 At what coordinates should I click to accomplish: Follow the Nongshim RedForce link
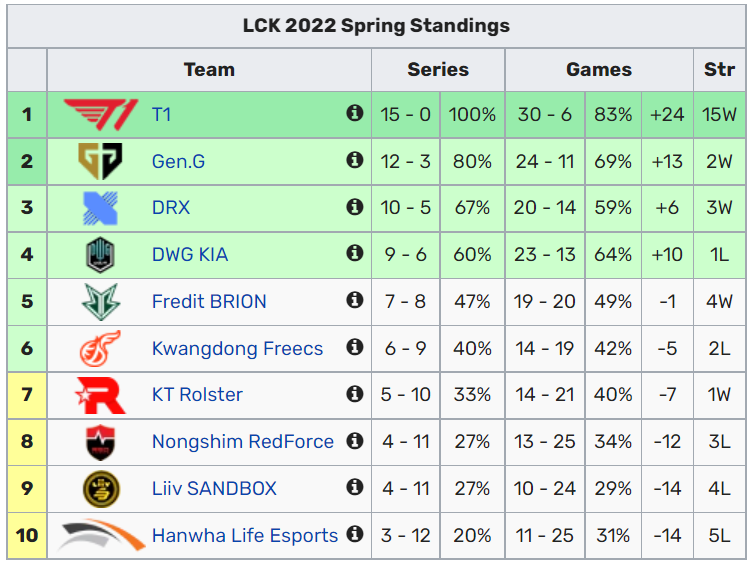[242, 442]
